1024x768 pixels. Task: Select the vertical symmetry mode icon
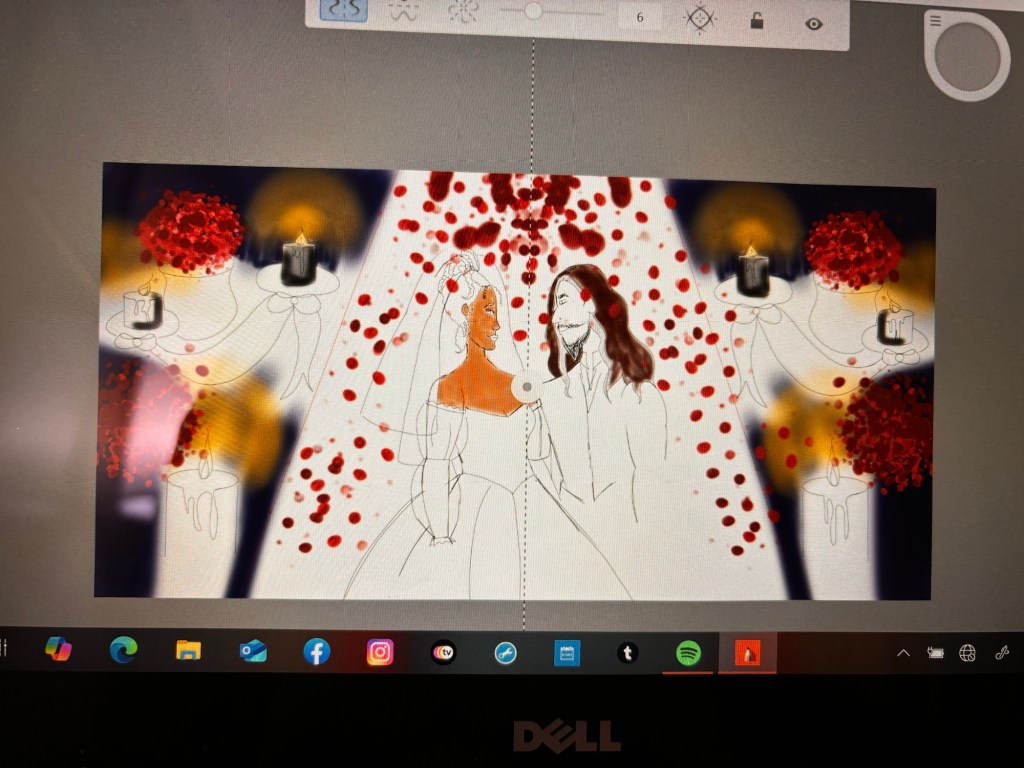pyautogui.click(x=344, y=10)
